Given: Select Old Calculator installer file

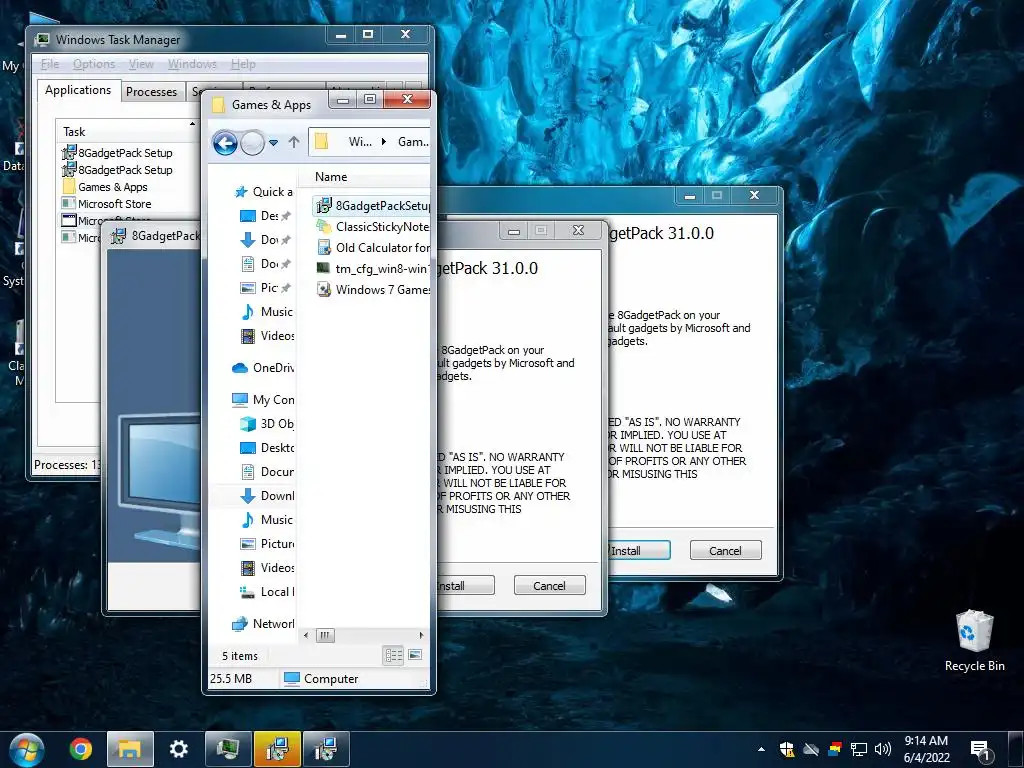Looking at the screenshot, I should click(x=372, y=248).
